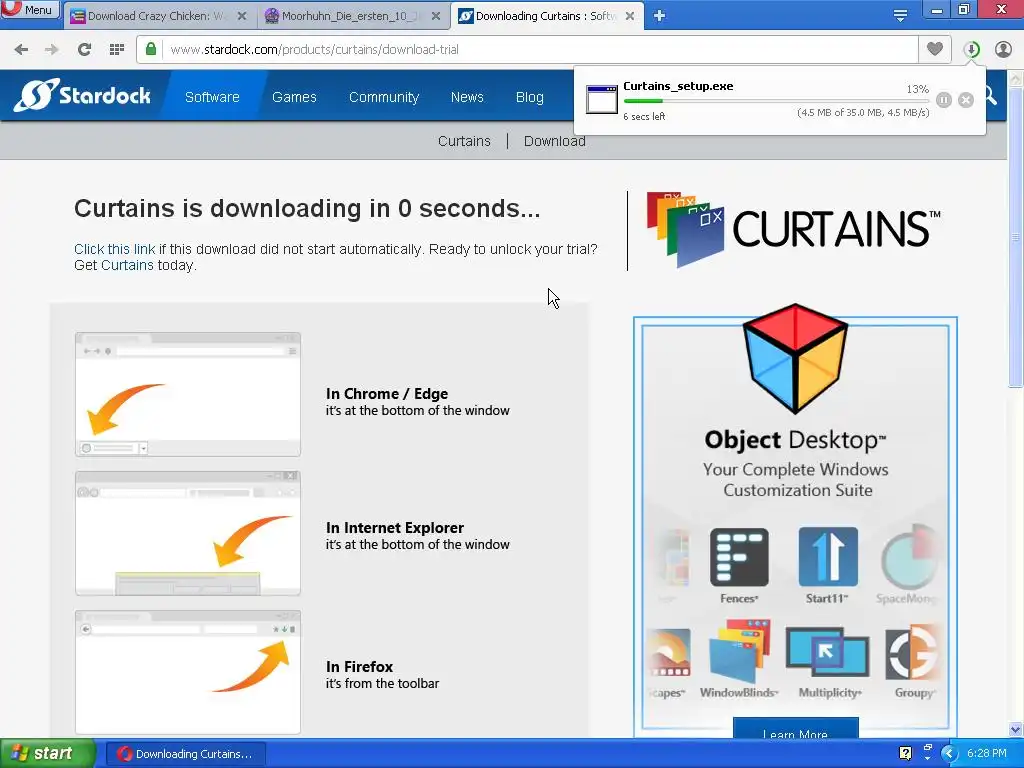Click the Groupy app icon
1024x768 pixels.
[912, 652]
